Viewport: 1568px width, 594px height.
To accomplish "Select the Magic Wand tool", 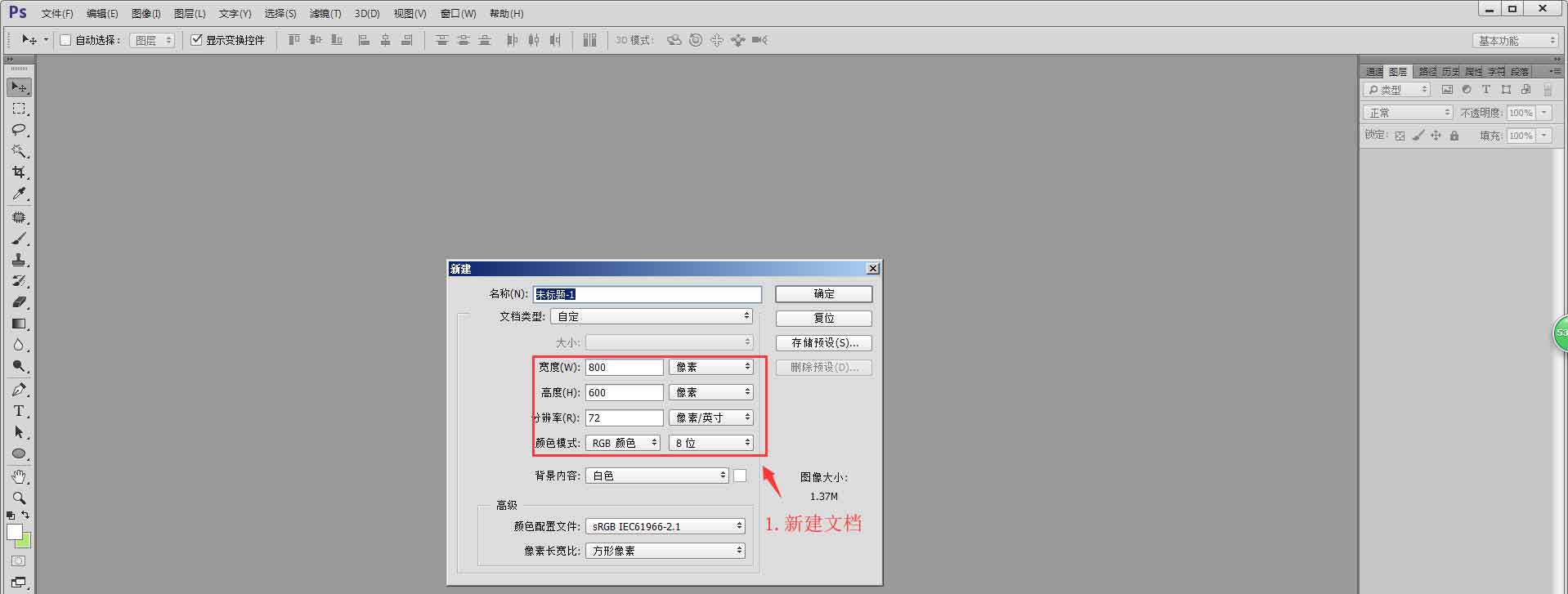I will coord(19,151).
